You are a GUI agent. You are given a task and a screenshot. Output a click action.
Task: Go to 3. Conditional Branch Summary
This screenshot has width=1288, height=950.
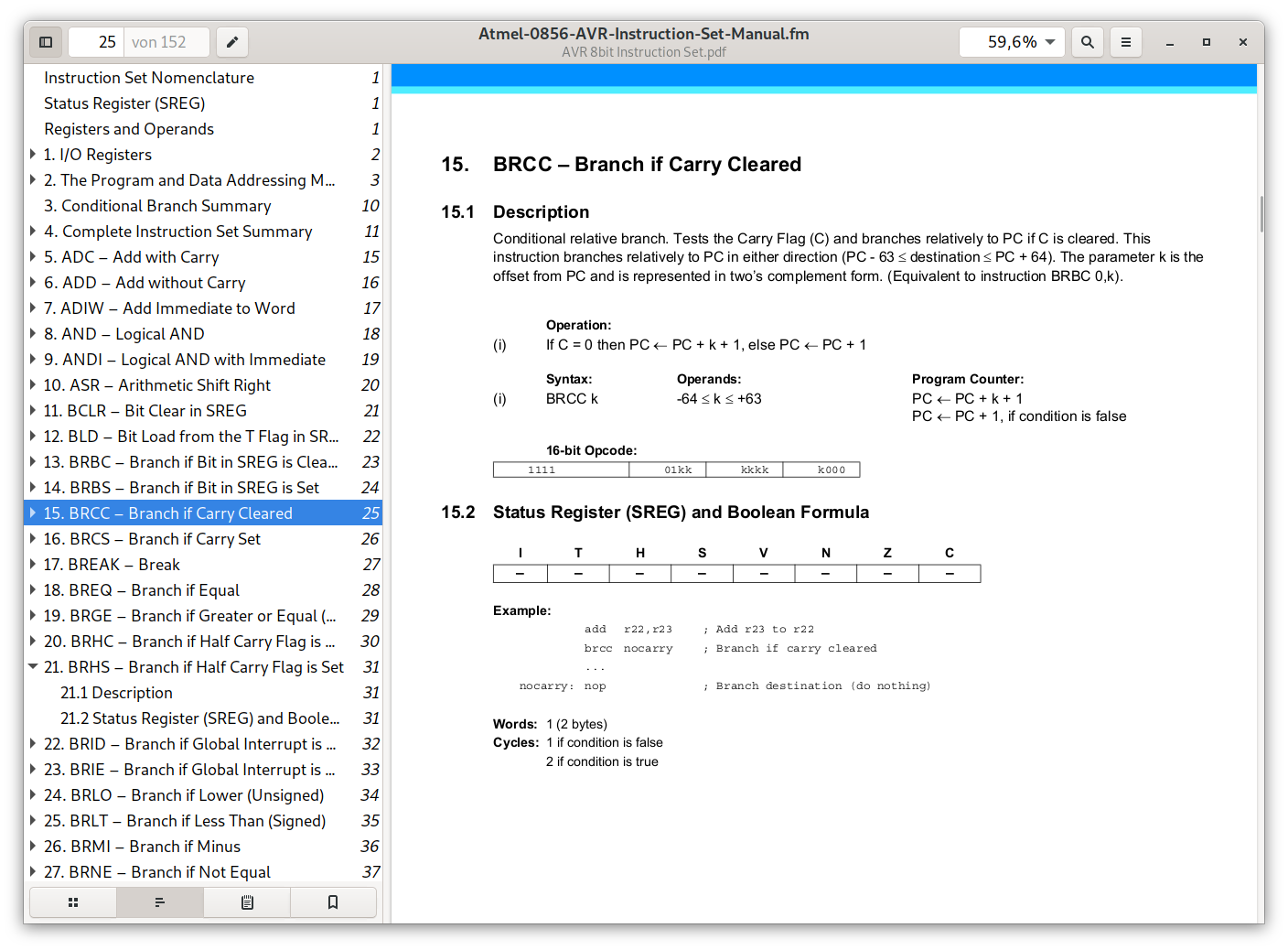tap(203, 206)
